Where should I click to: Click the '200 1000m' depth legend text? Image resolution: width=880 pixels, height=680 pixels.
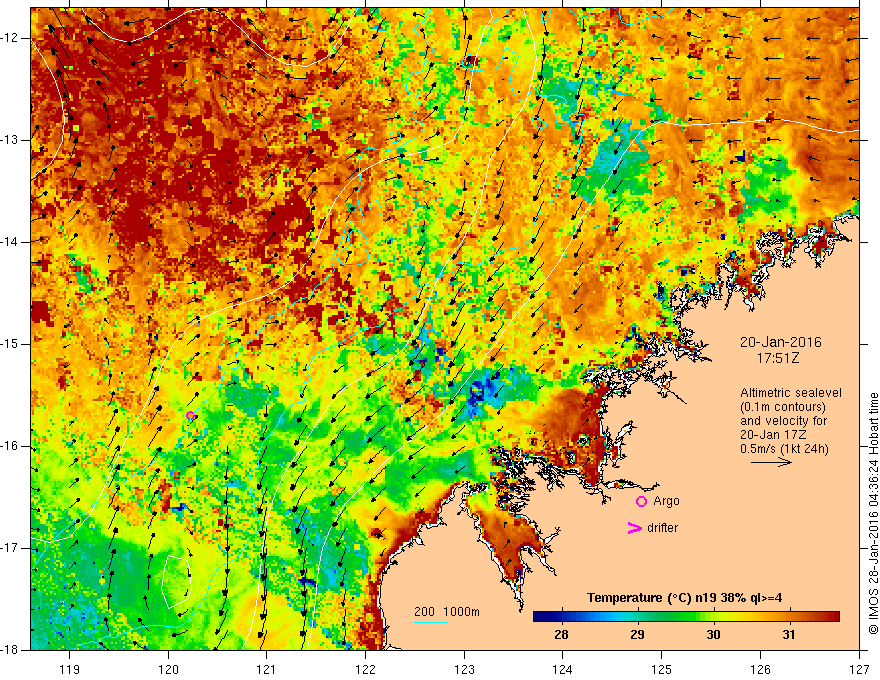[x=447, y=612]
